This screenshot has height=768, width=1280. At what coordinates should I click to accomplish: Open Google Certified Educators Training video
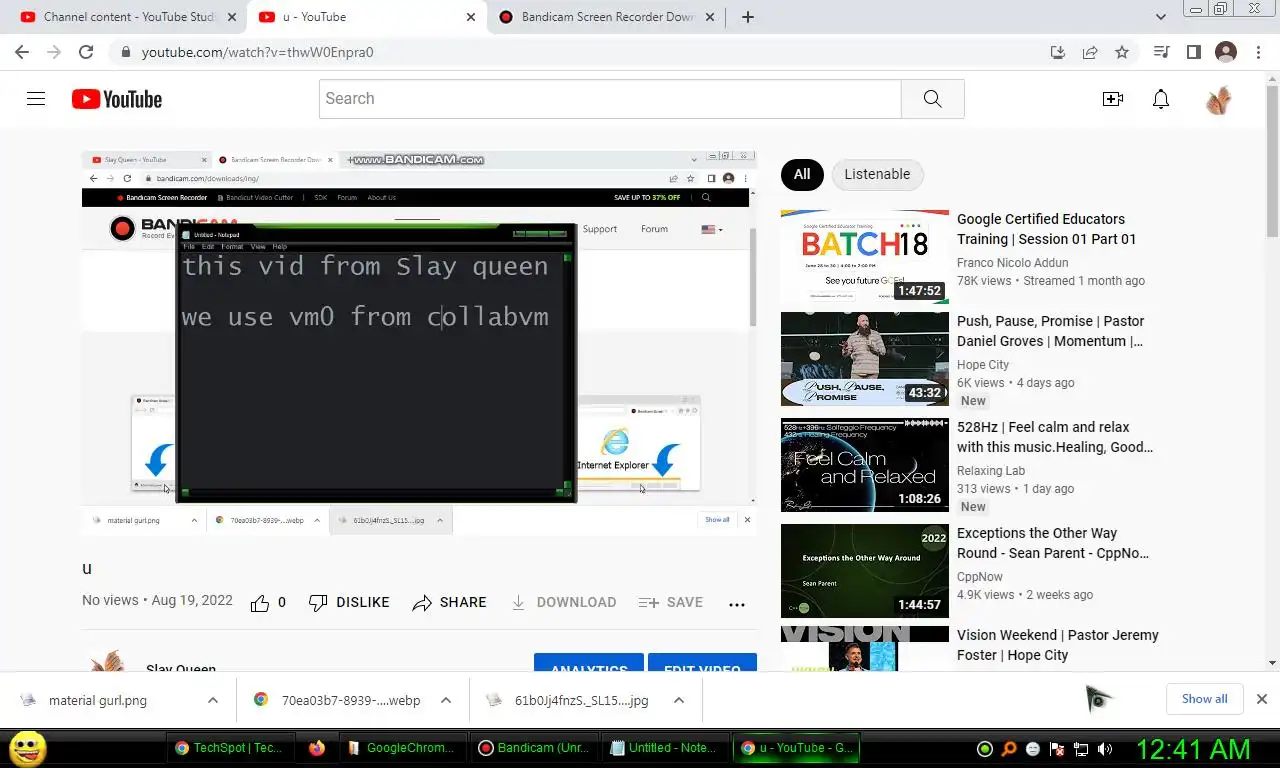coord(1047,229)
